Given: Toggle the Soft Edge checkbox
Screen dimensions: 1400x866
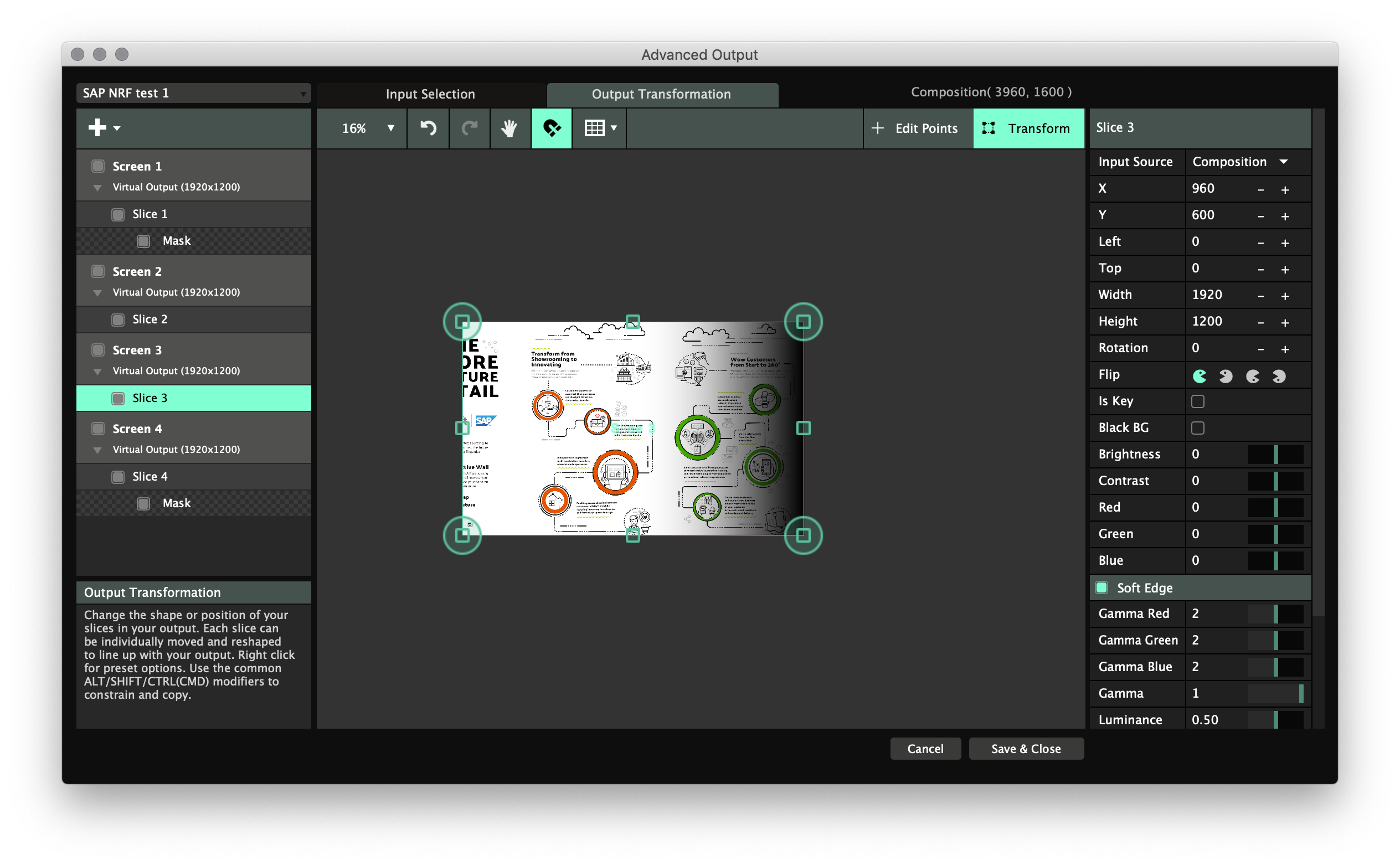Looking at the screenshot, I should coord(1101,587).
